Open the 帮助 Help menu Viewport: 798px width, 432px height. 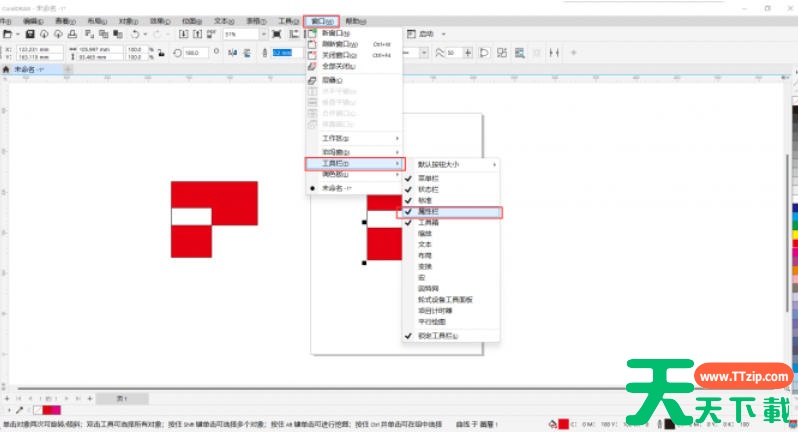(355, 20)
